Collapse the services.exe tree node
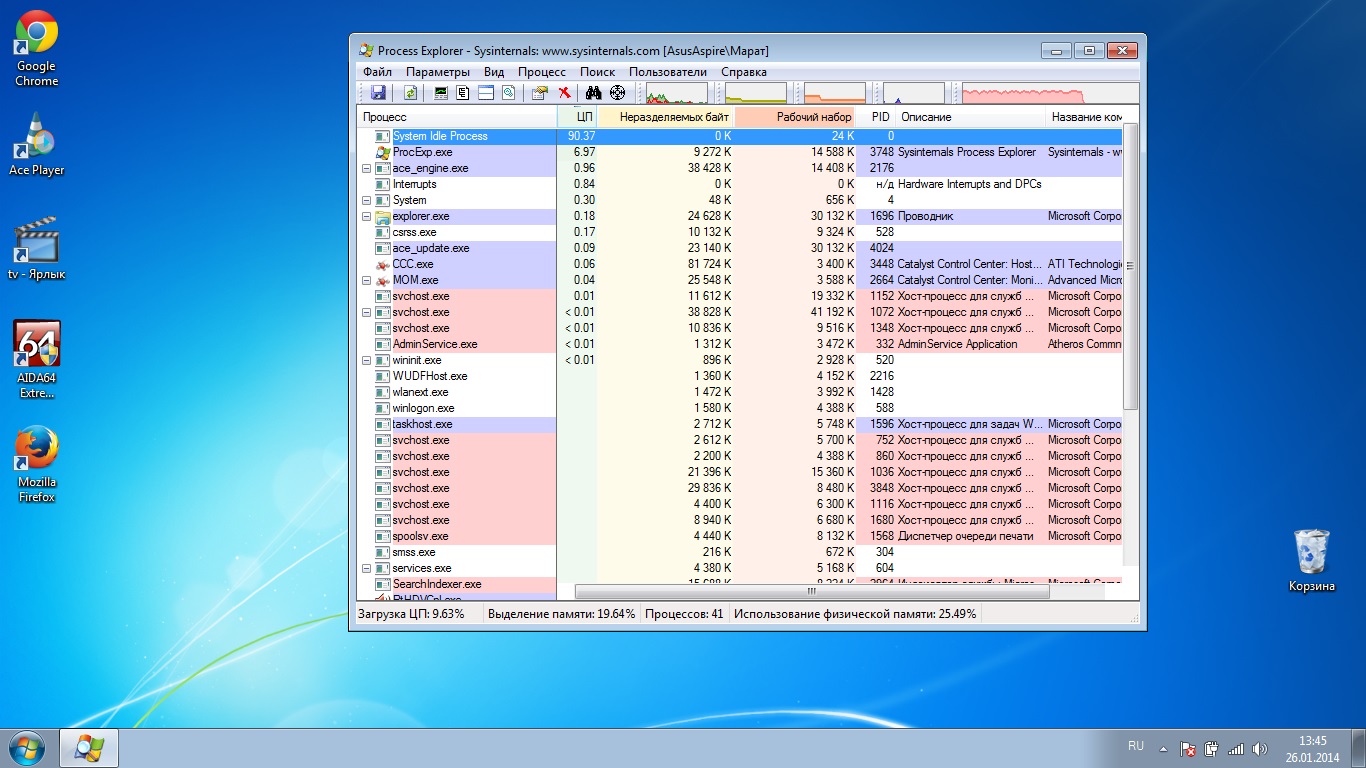The width and height of the screenshot is (1366, 768). (366, 569)
